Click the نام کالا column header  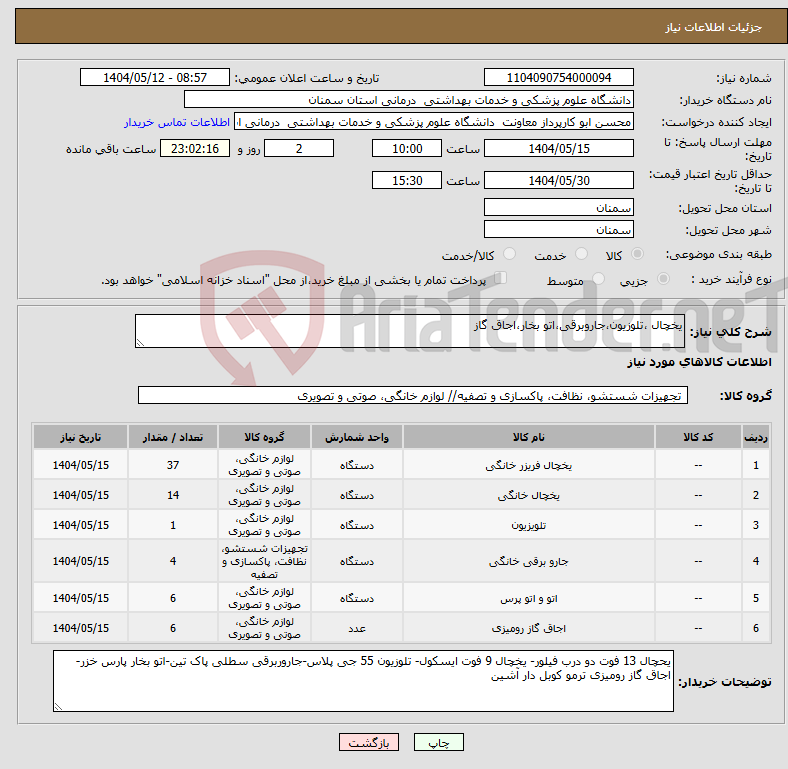528,437
